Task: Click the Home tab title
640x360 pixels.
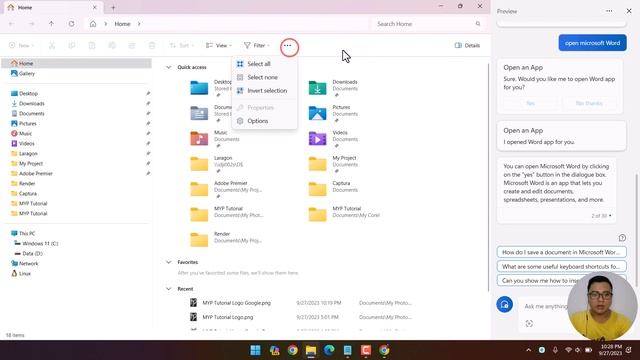Action: point(25,7)
